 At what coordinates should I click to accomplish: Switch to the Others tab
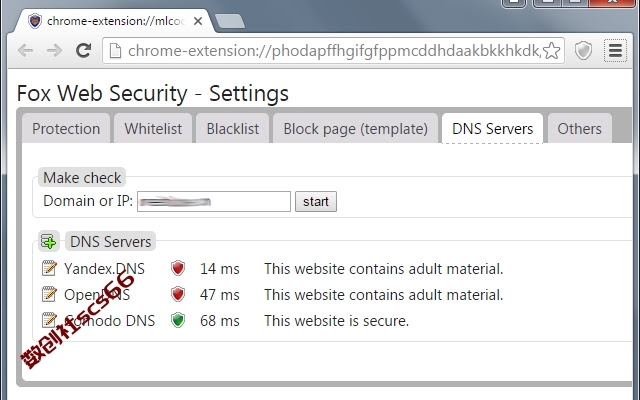point(580,129)
